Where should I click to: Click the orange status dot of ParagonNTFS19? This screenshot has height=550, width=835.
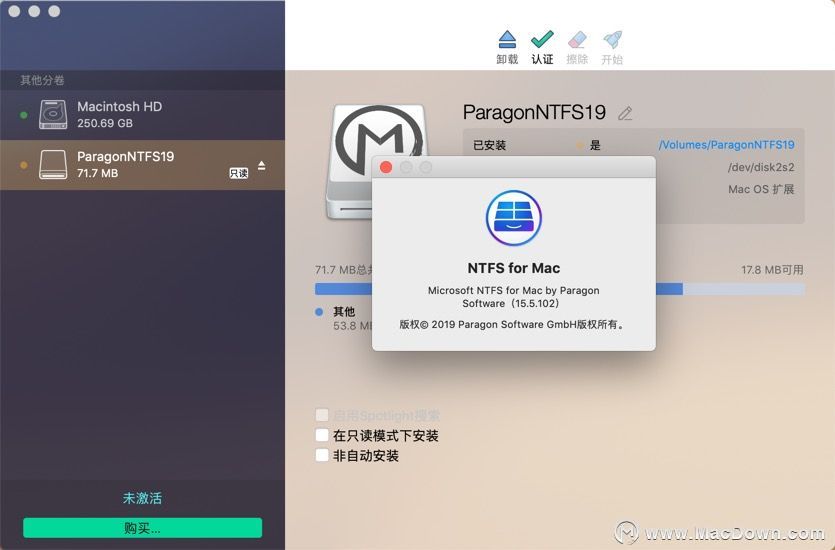coord(23,165)
